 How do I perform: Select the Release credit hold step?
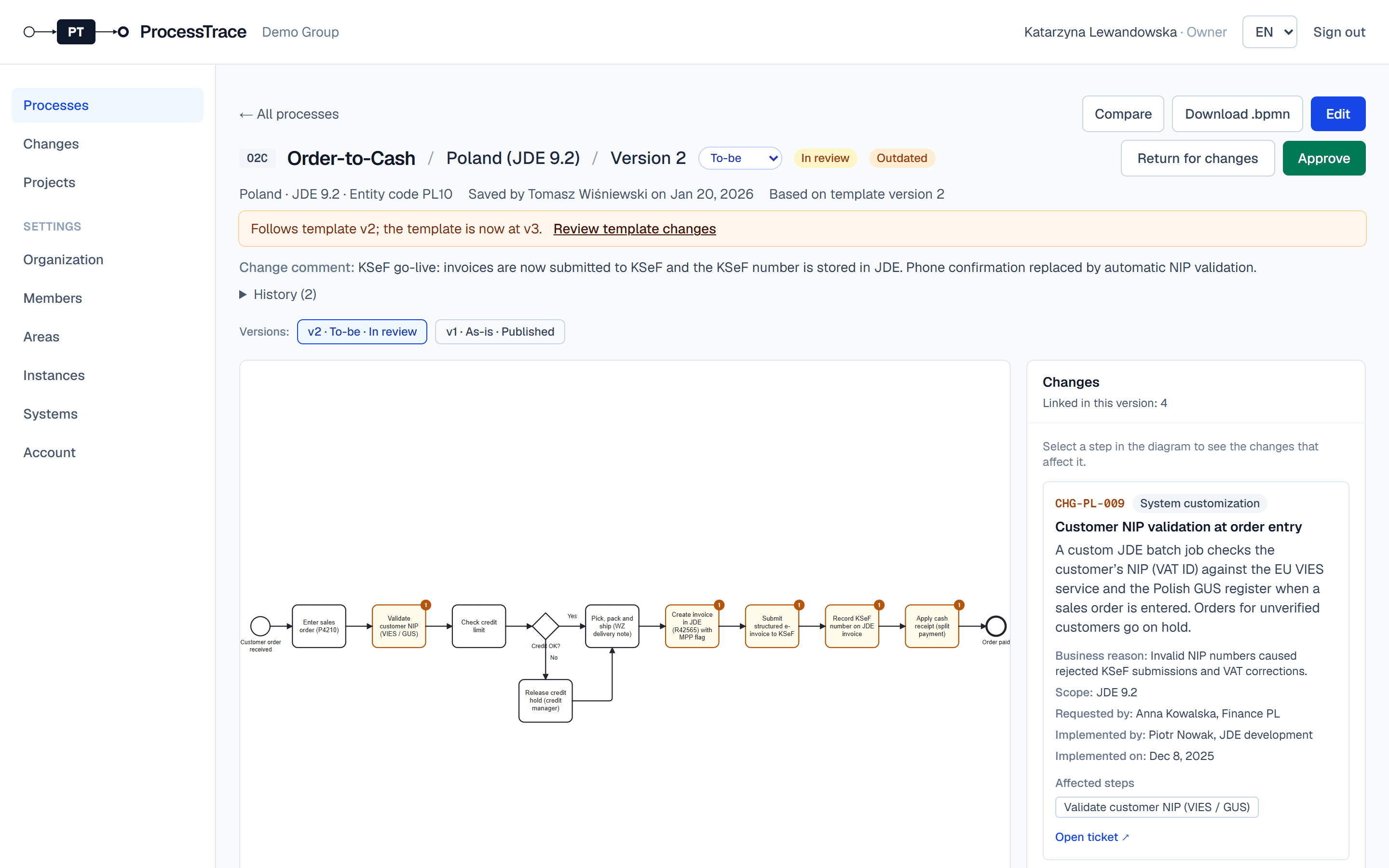[x=545, y=700]
